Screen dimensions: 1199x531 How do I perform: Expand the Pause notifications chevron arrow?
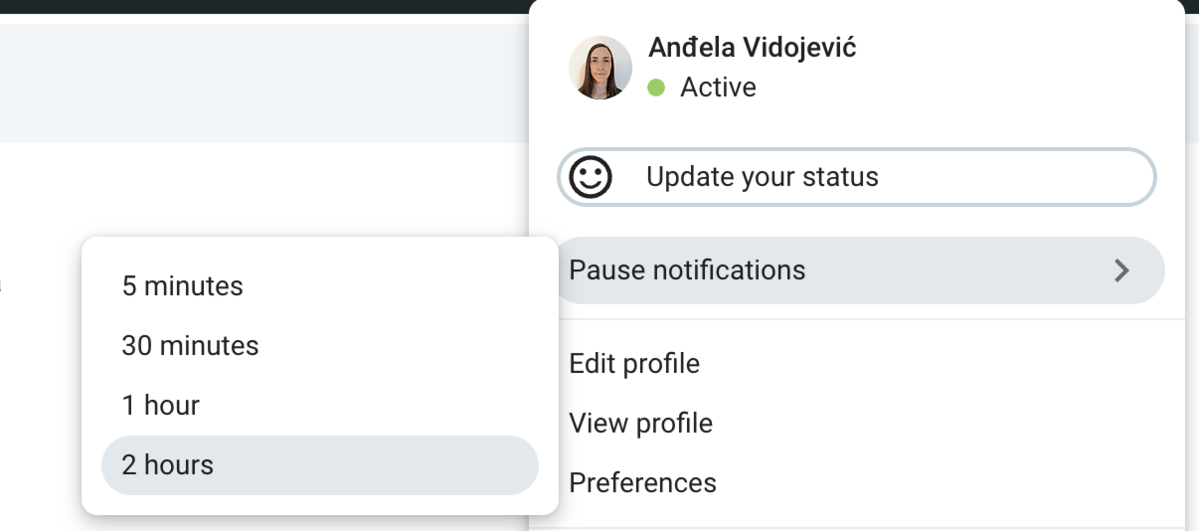pos(1121,270)
